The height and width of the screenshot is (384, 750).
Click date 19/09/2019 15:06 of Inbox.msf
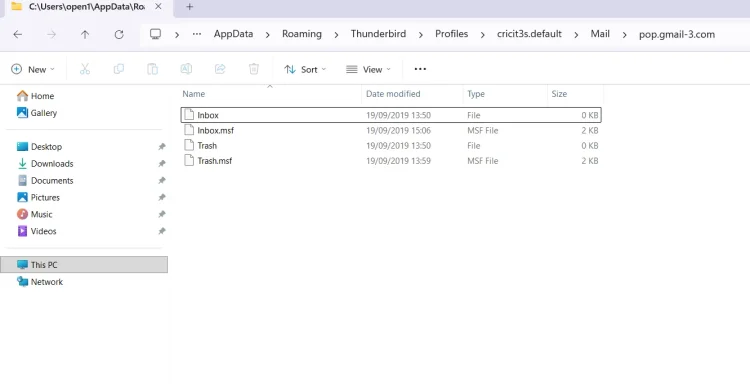398,131
